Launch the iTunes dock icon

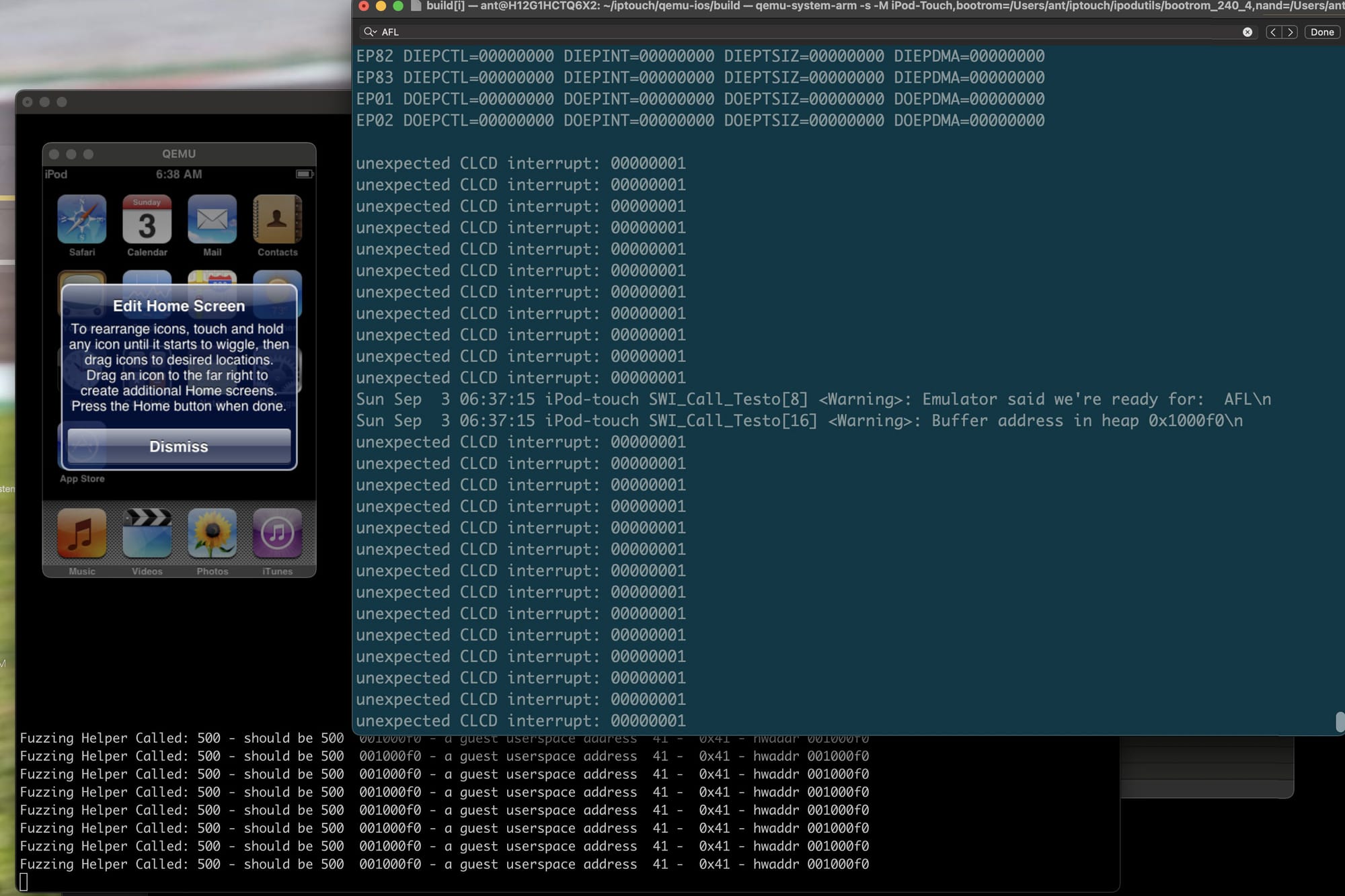pos(277,534)
